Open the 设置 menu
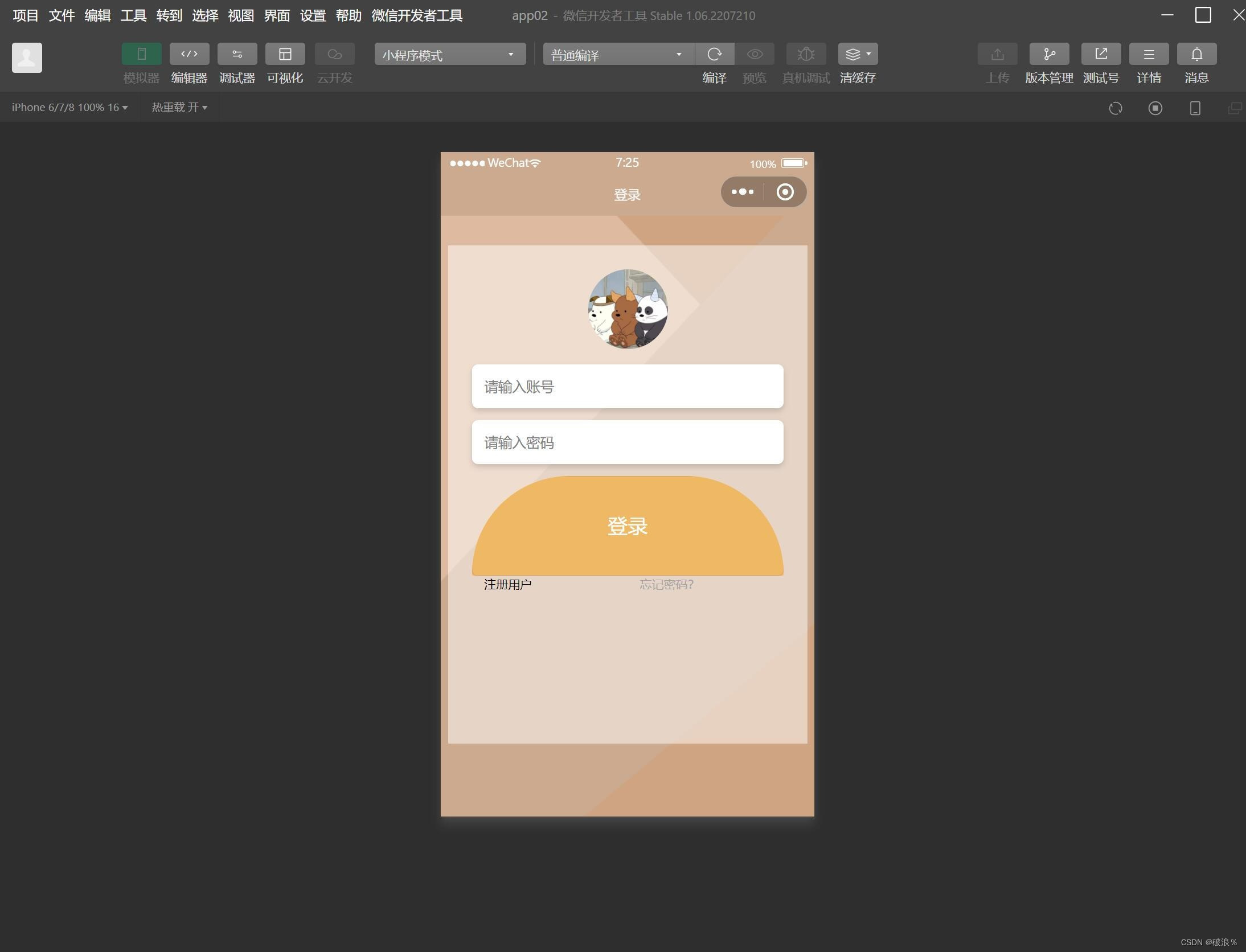 click(313, 15)
